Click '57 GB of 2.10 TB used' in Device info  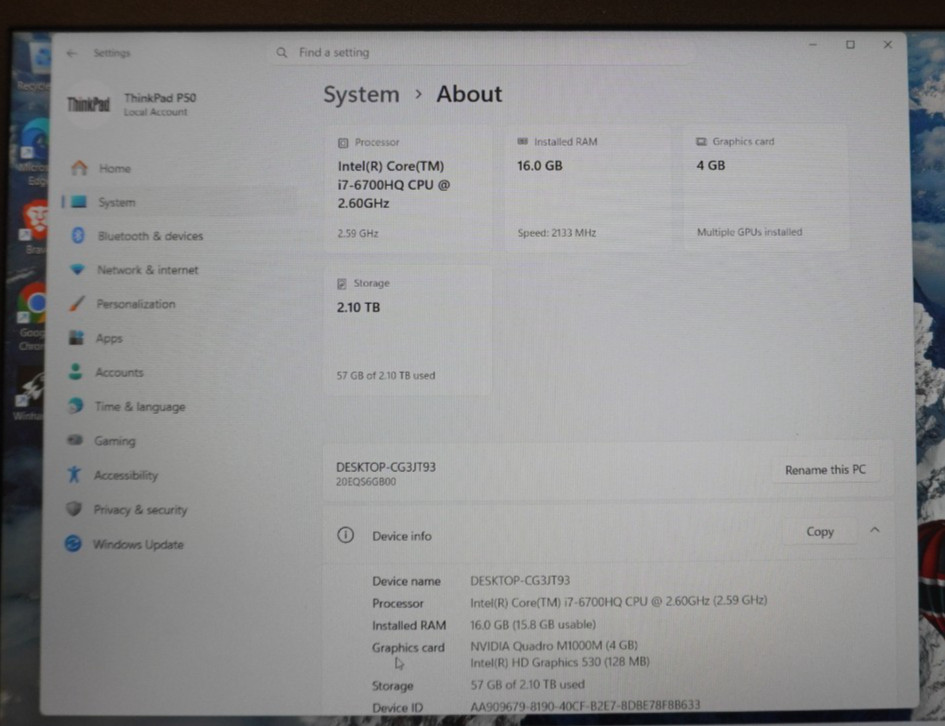(x=527, y=684)
